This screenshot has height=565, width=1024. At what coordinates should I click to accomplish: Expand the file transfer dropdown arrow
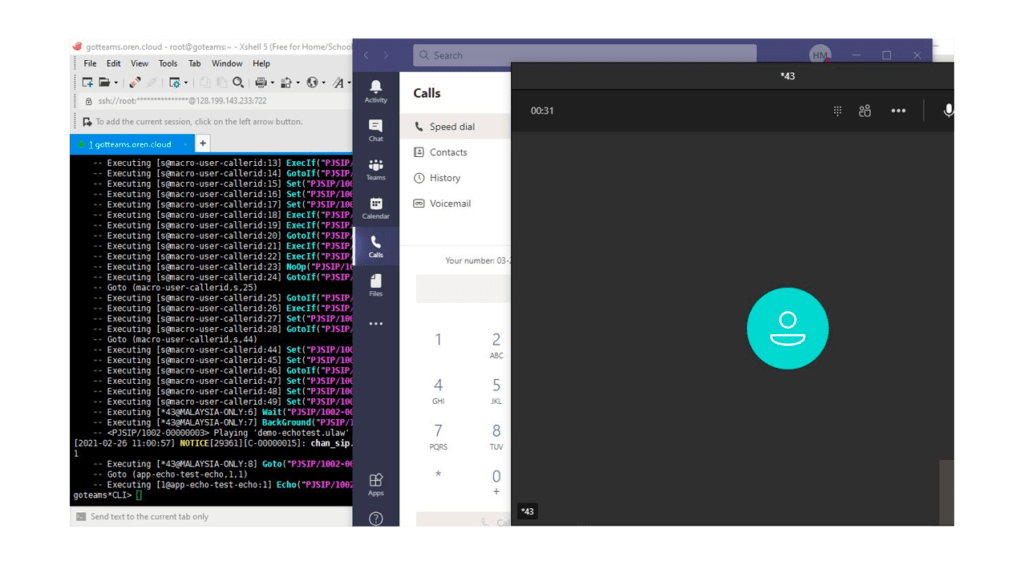tap(298, 83)
